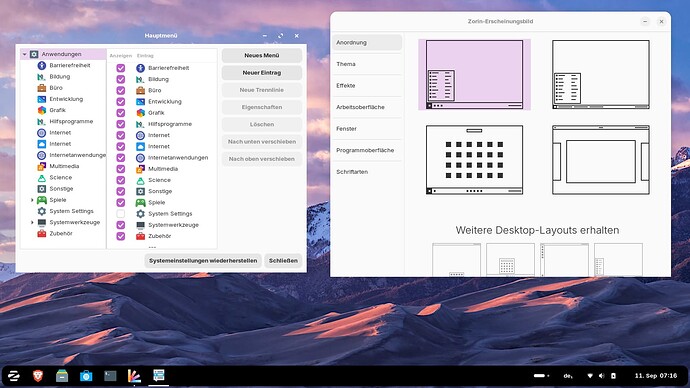The width and height of the screenshot is (690, 388).
Task: Uncheck the Grafik show checkbox
Action: tap(121, 113)
